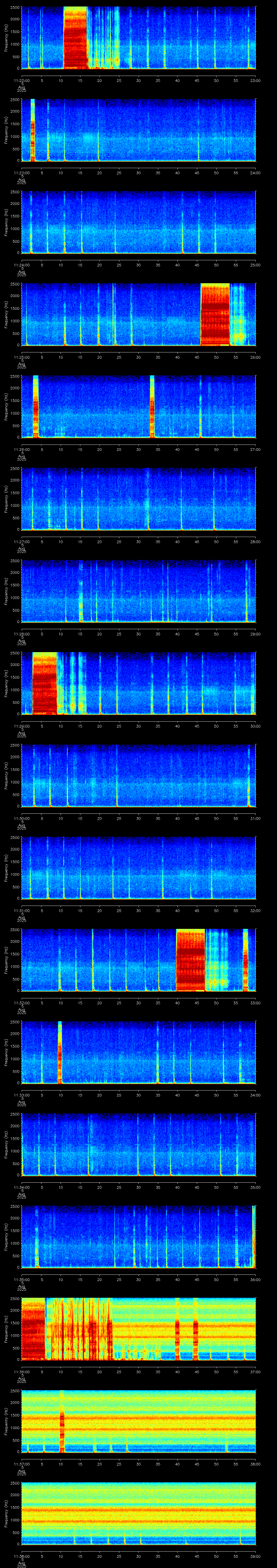Open the 11:35 spectrogram panel
The width and height of the screenshot is (277, 1568).
(x=138, y=1237)
